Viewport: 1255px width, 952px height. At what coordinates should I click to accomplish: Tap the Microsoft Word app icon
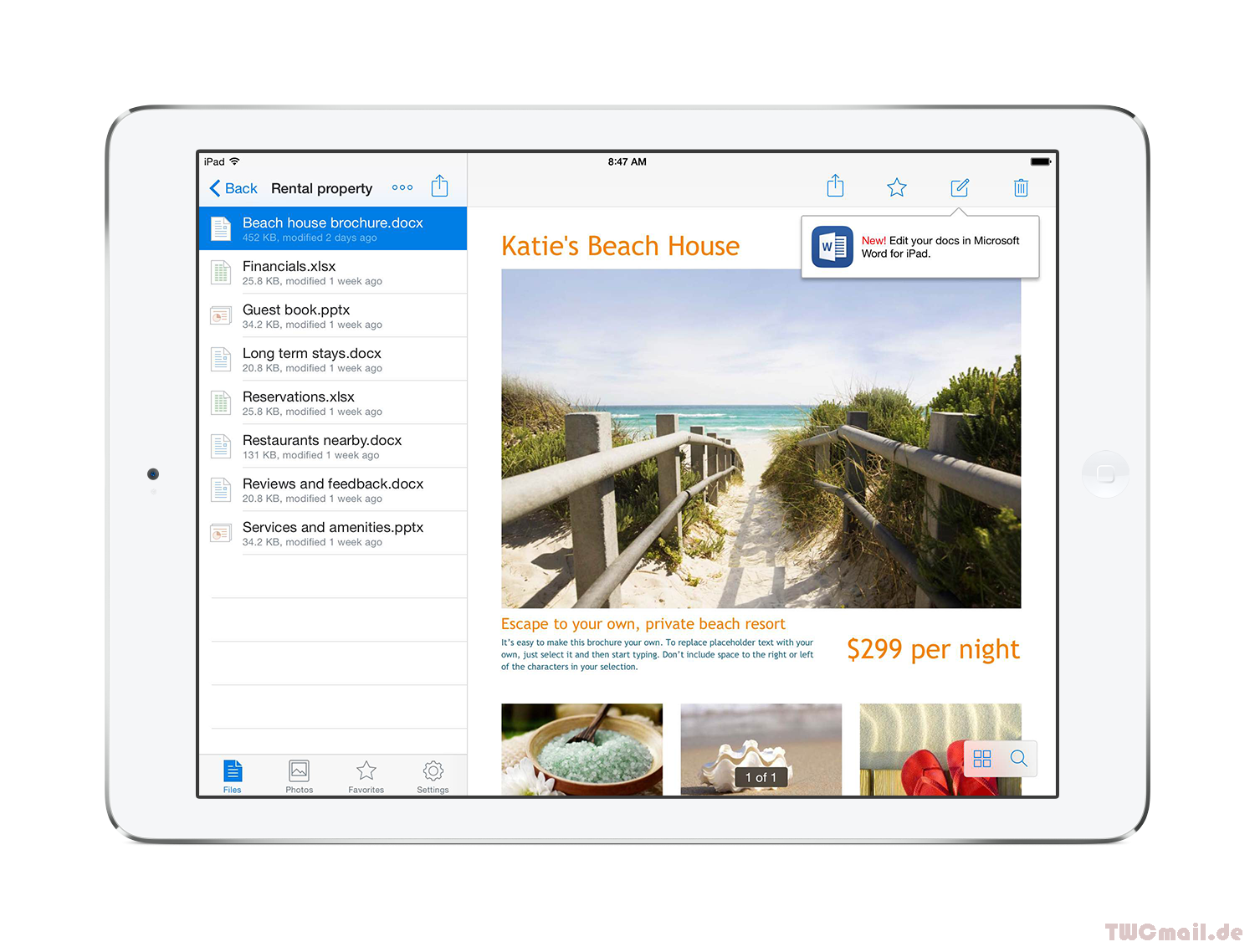coord(832,247)
